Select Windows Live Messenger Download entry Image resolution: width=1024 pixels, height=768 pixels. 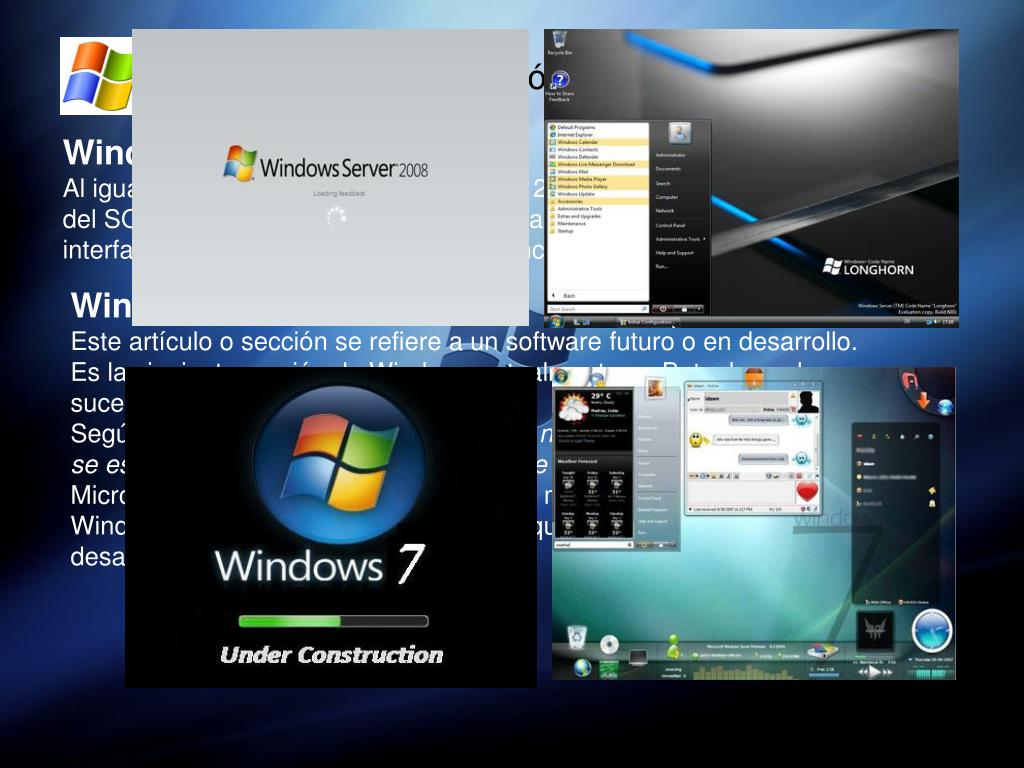599,164
